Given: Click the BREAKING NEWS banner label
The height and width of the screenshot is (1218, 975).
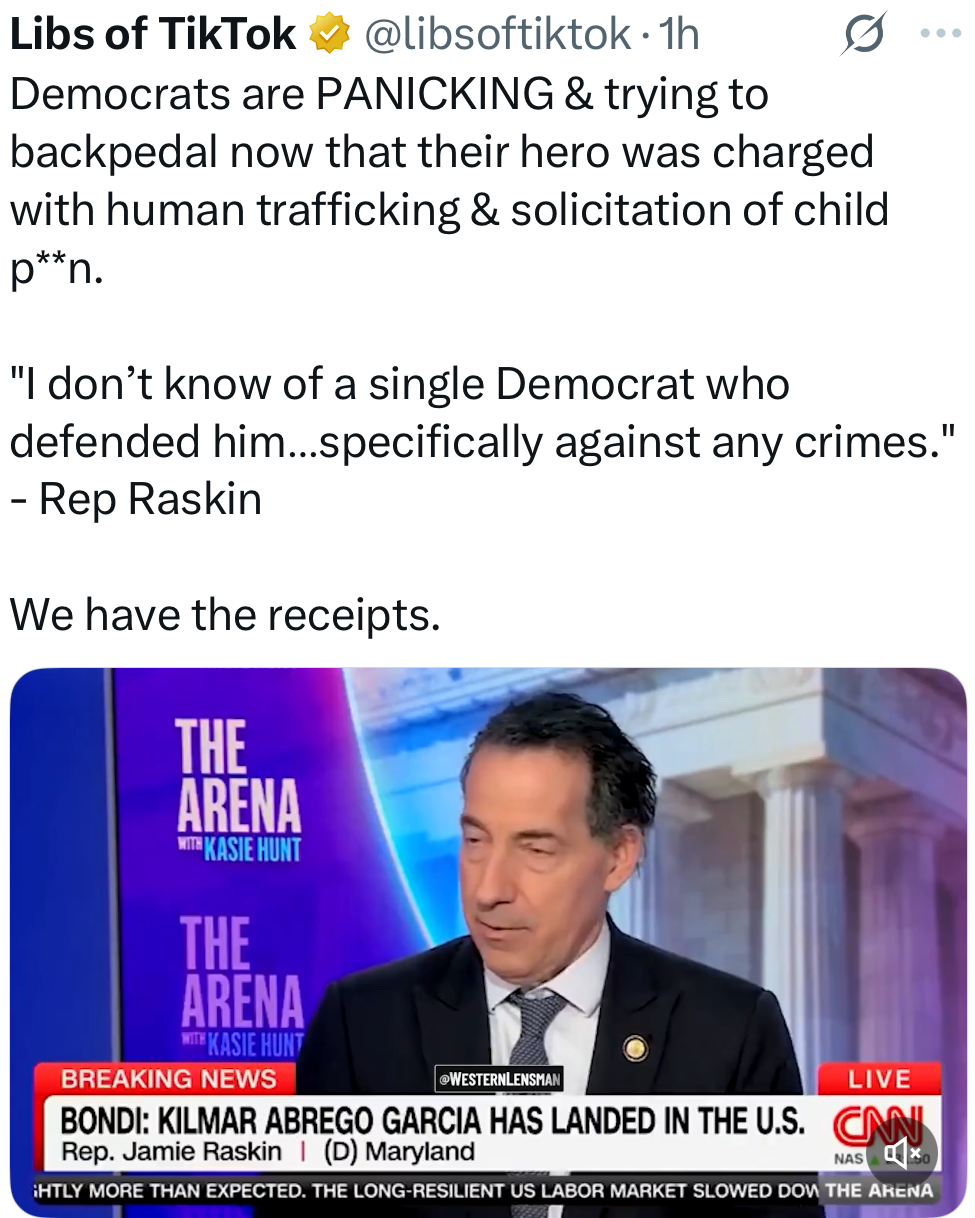Looking at the screenshot, I should [x=168, y=1078].
